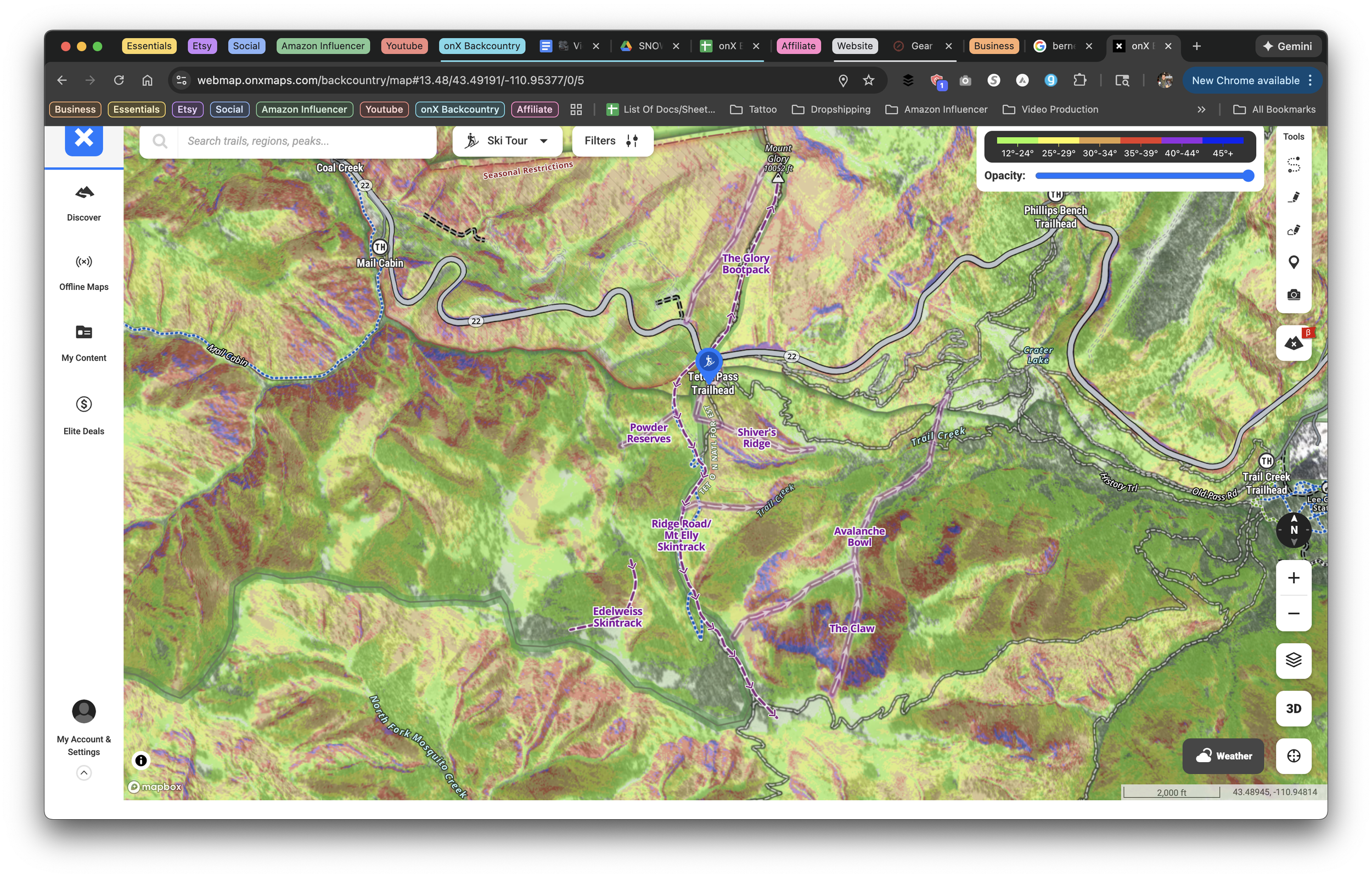Toggle 3D map view
1372x878 pixels.
click(1294, 709)
